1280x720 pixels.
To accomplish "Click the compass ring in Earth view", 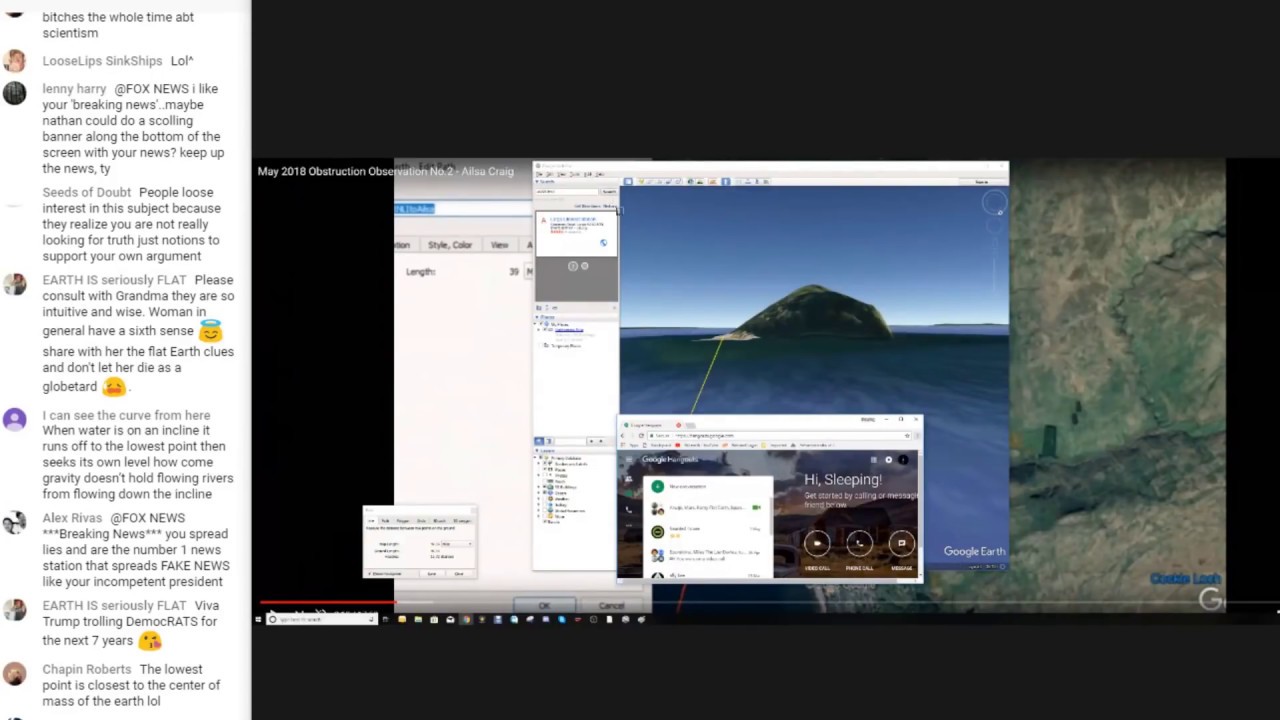I will pyautogui.click(x=994, y=204).
